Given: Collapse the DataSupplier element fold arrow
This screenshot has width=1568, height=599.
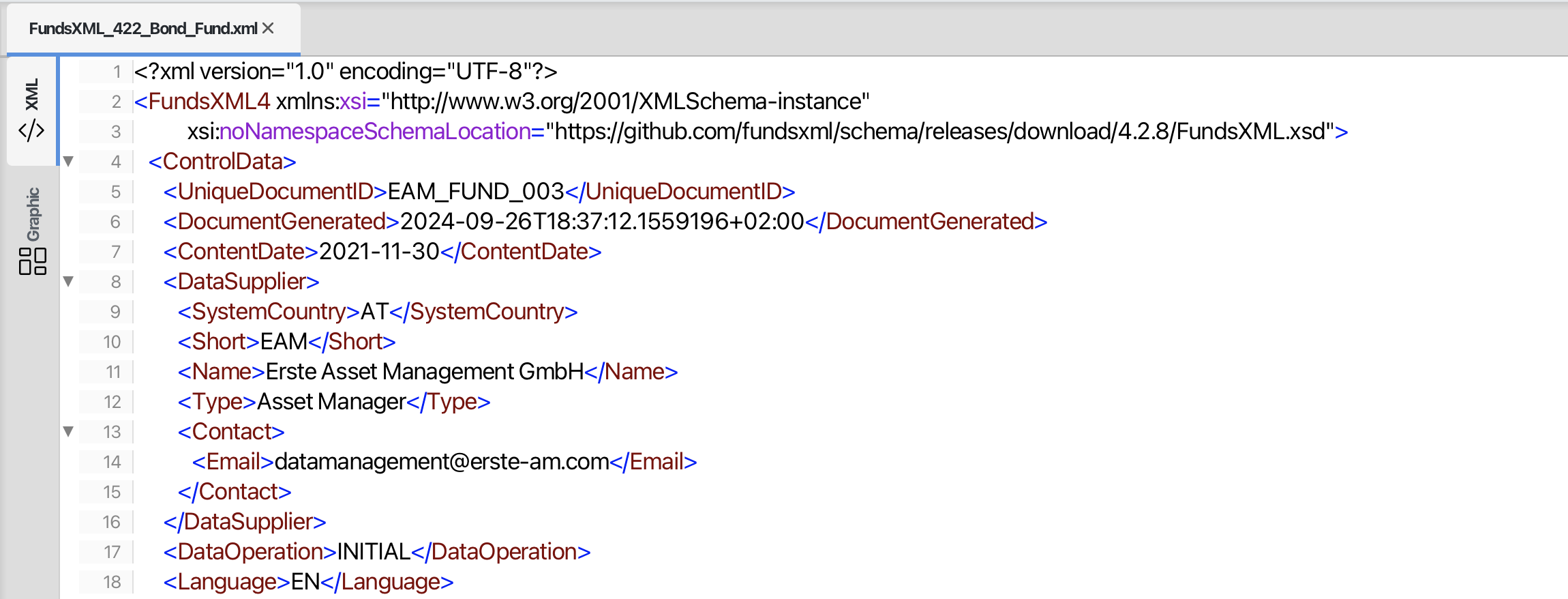Looking at the screenshot, I should tap(68, 281).
